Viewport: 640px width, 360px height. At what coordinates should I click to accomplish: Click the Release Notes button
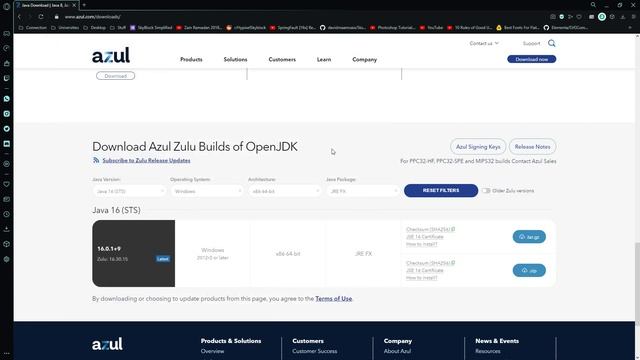tap(532, 147)
